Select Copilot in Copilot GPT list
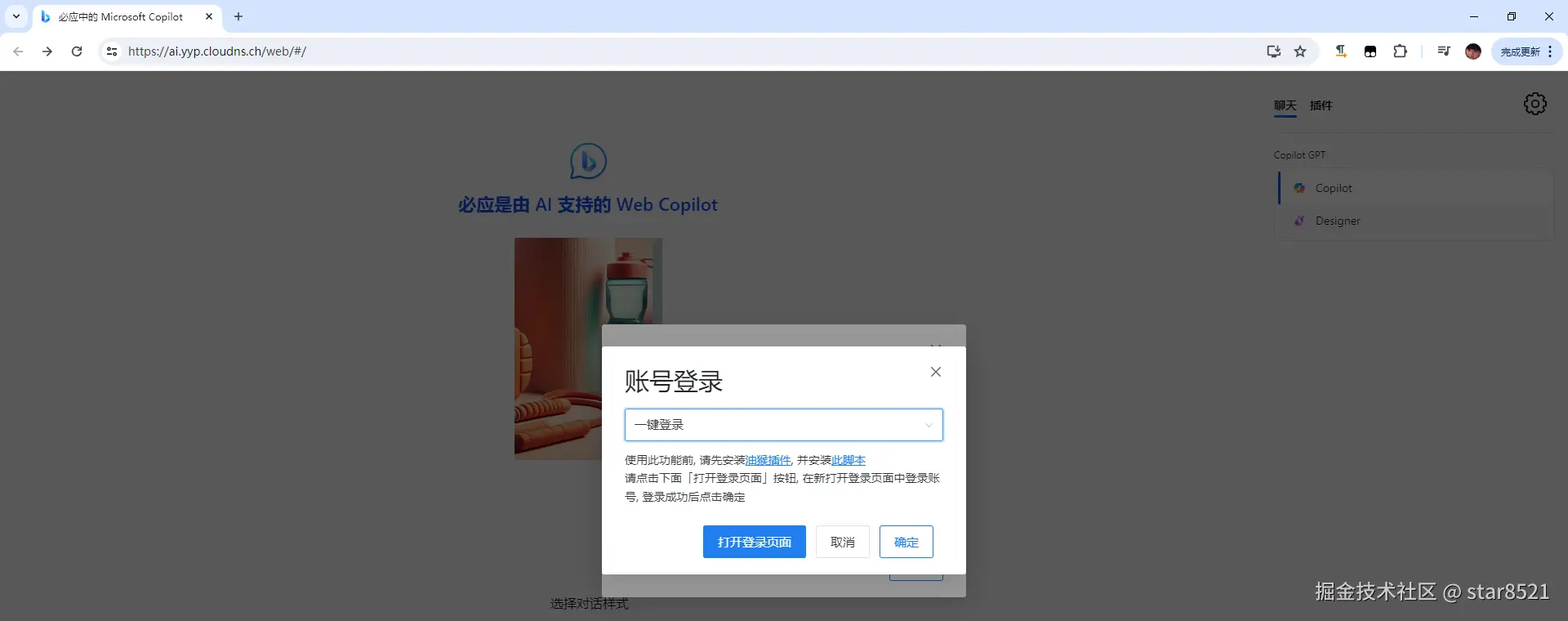1568x621 pixels. [x=1416, y=188]
